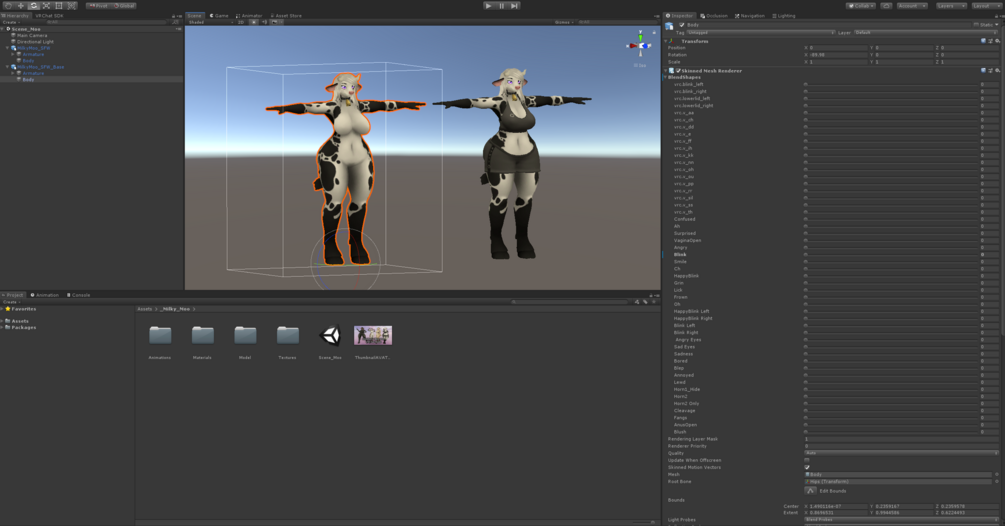Adjust the vrc.blink_left blendshape slider
The image size is (1005, 526).
point(891,84)
